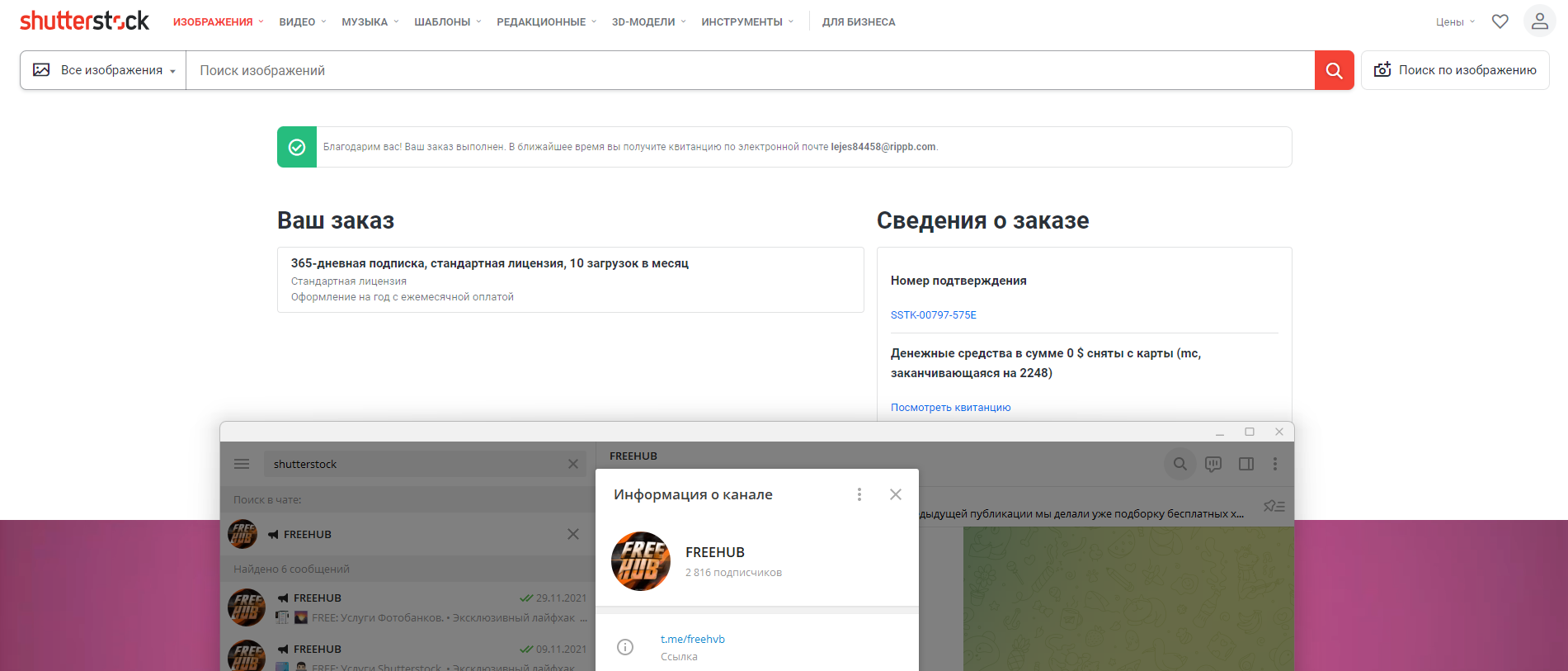Open favorites heart icon
The height and width of the screenshot is (671, 1568).
[x=1500, y=21]
